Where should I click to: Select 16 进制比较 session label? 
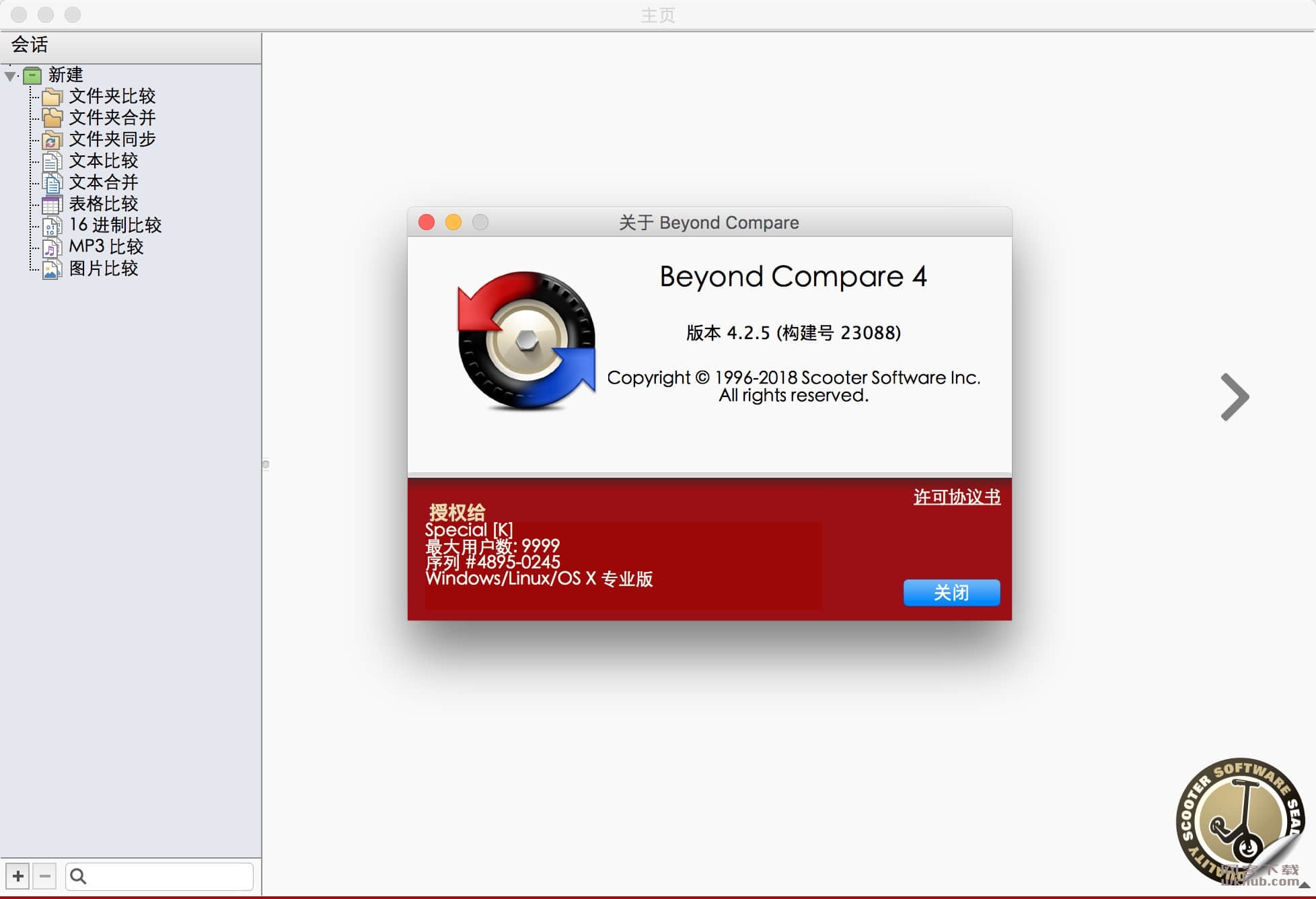116,225
